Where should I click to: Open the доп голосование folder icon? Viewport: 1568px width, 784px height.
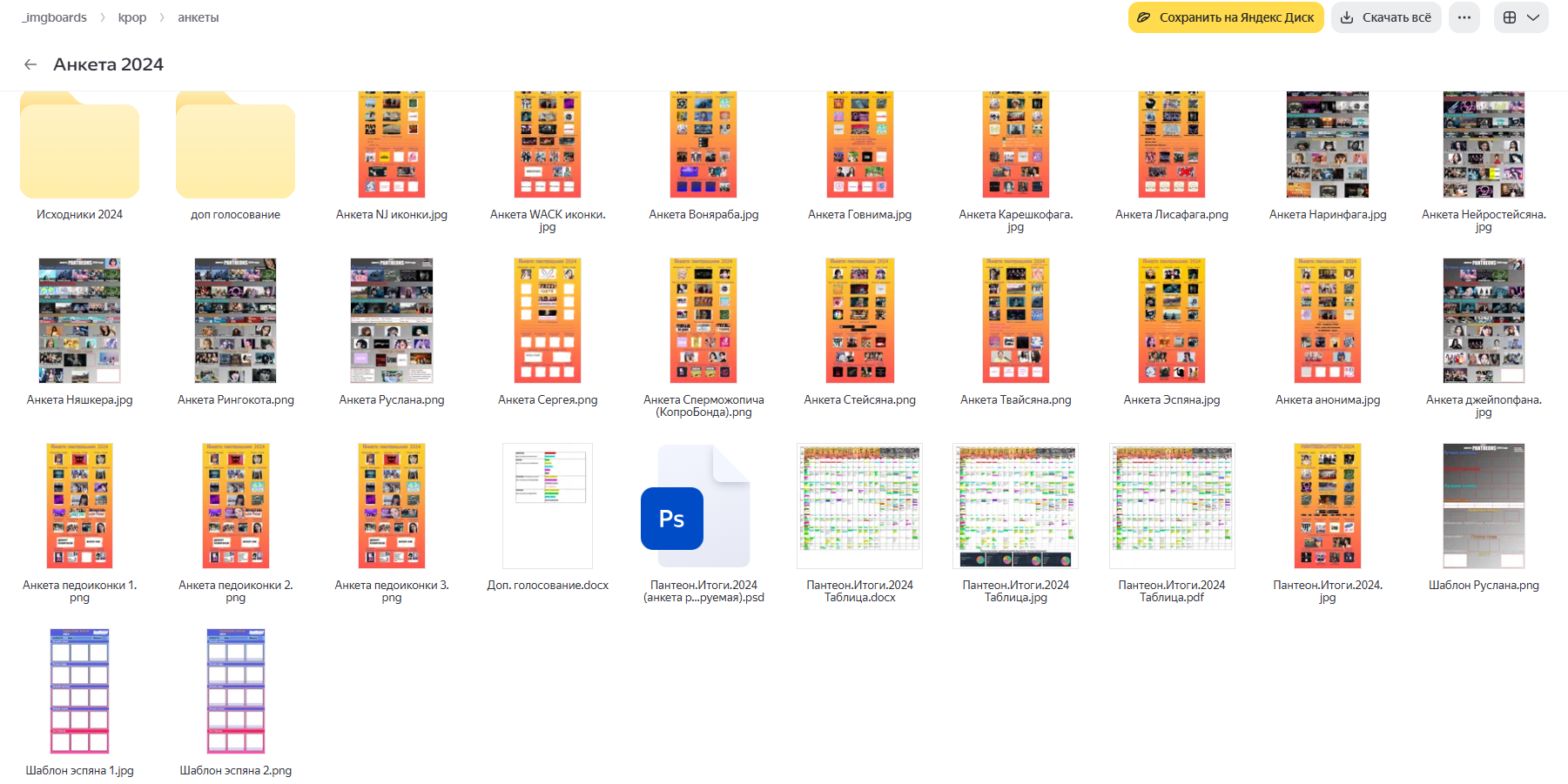coord(235,145)
